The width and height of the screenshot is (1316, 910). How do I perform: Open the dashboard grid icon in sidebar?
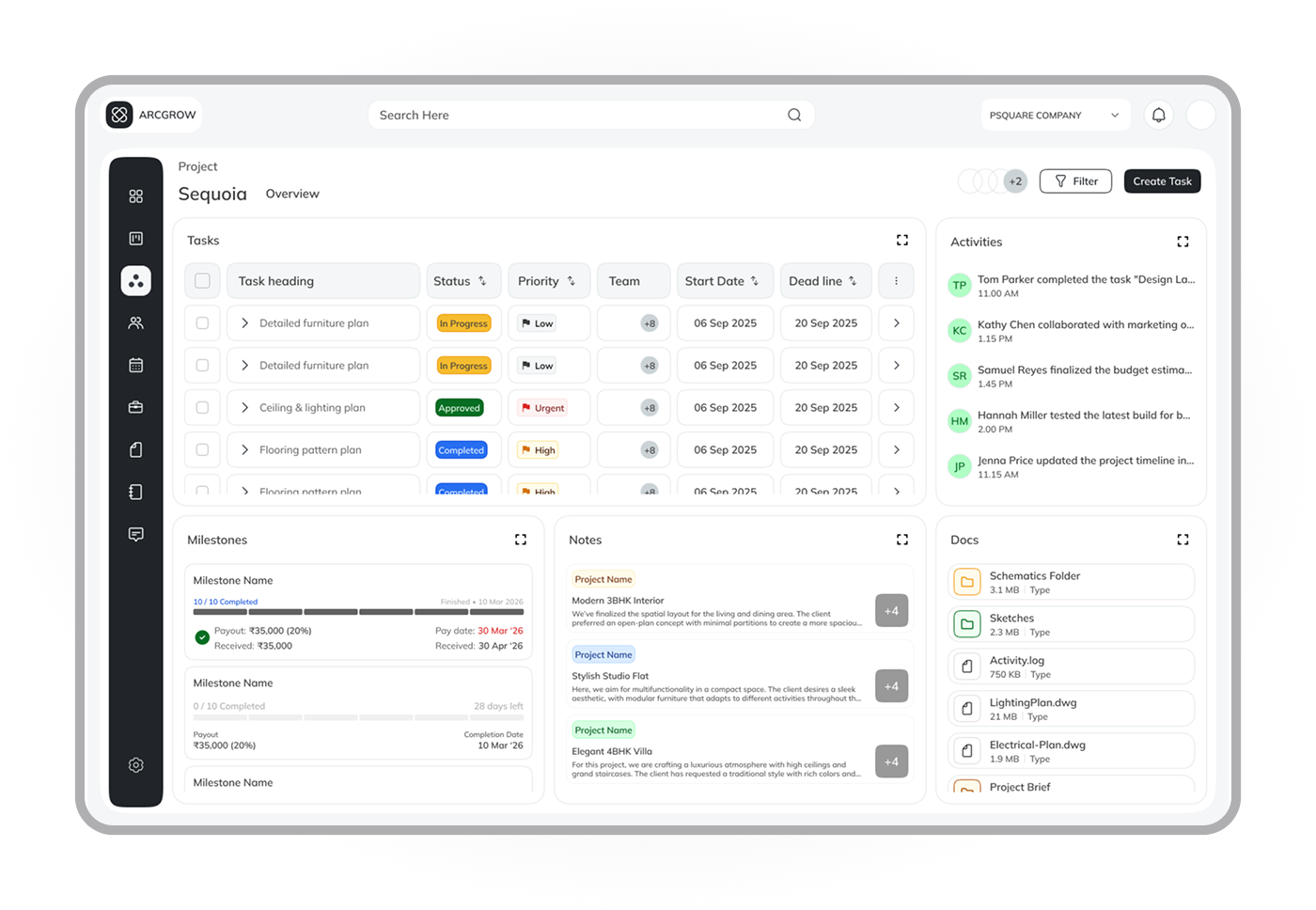[136, 196]
